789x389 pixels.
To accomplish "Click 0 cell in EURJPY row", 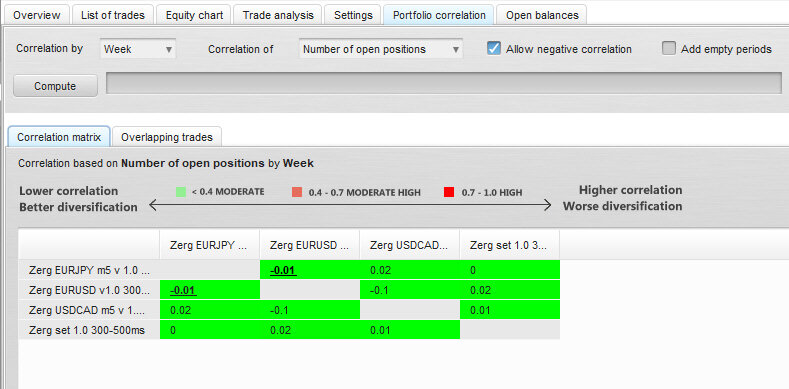I will [x=509, y=270].
